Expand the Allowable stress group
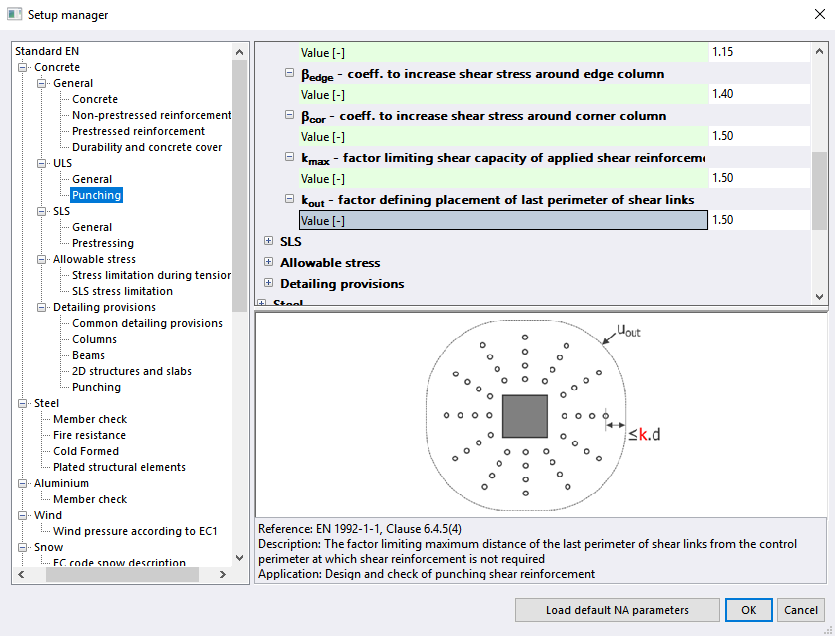The image size is (835, 636). tap(268, 262)
